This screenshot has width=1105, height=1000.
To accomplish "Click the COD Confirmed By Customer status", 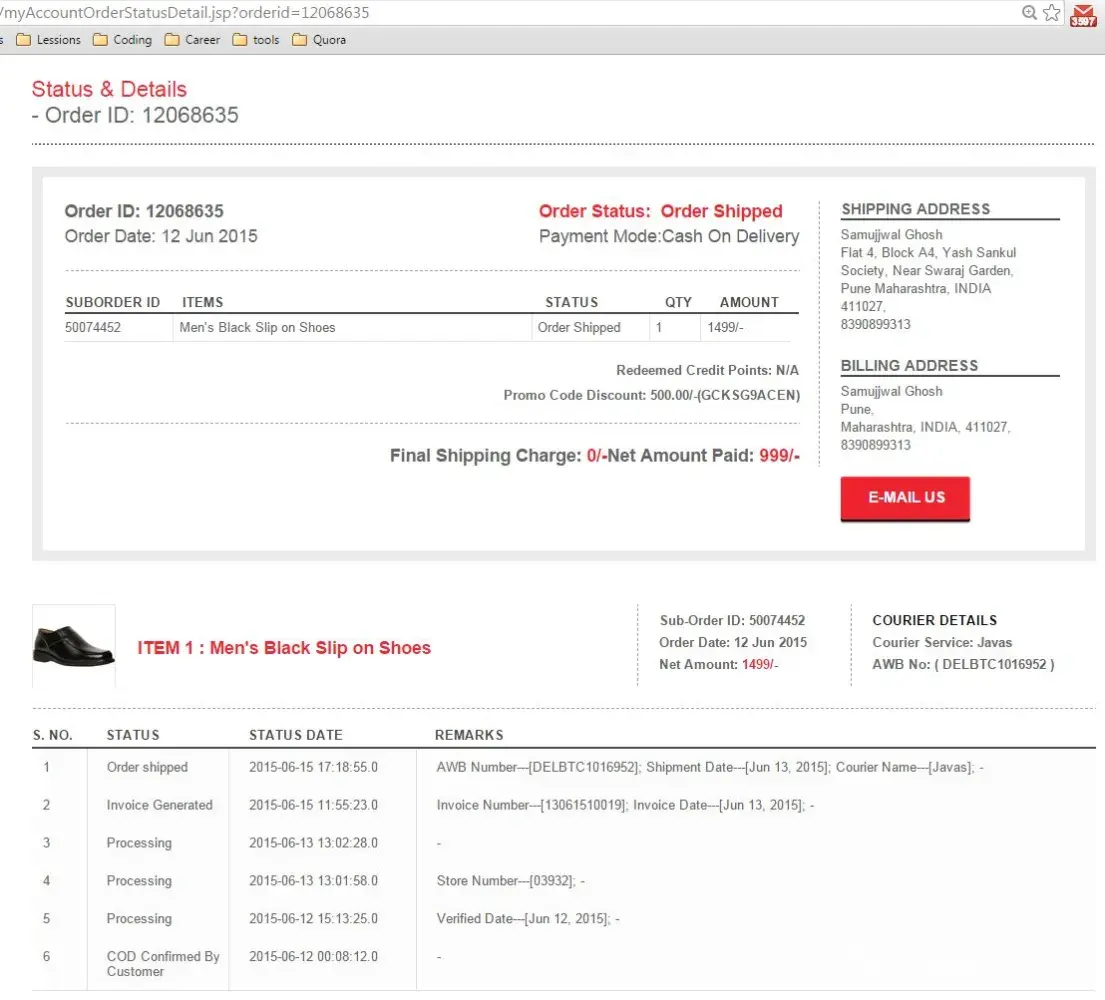I will point(163,963).
